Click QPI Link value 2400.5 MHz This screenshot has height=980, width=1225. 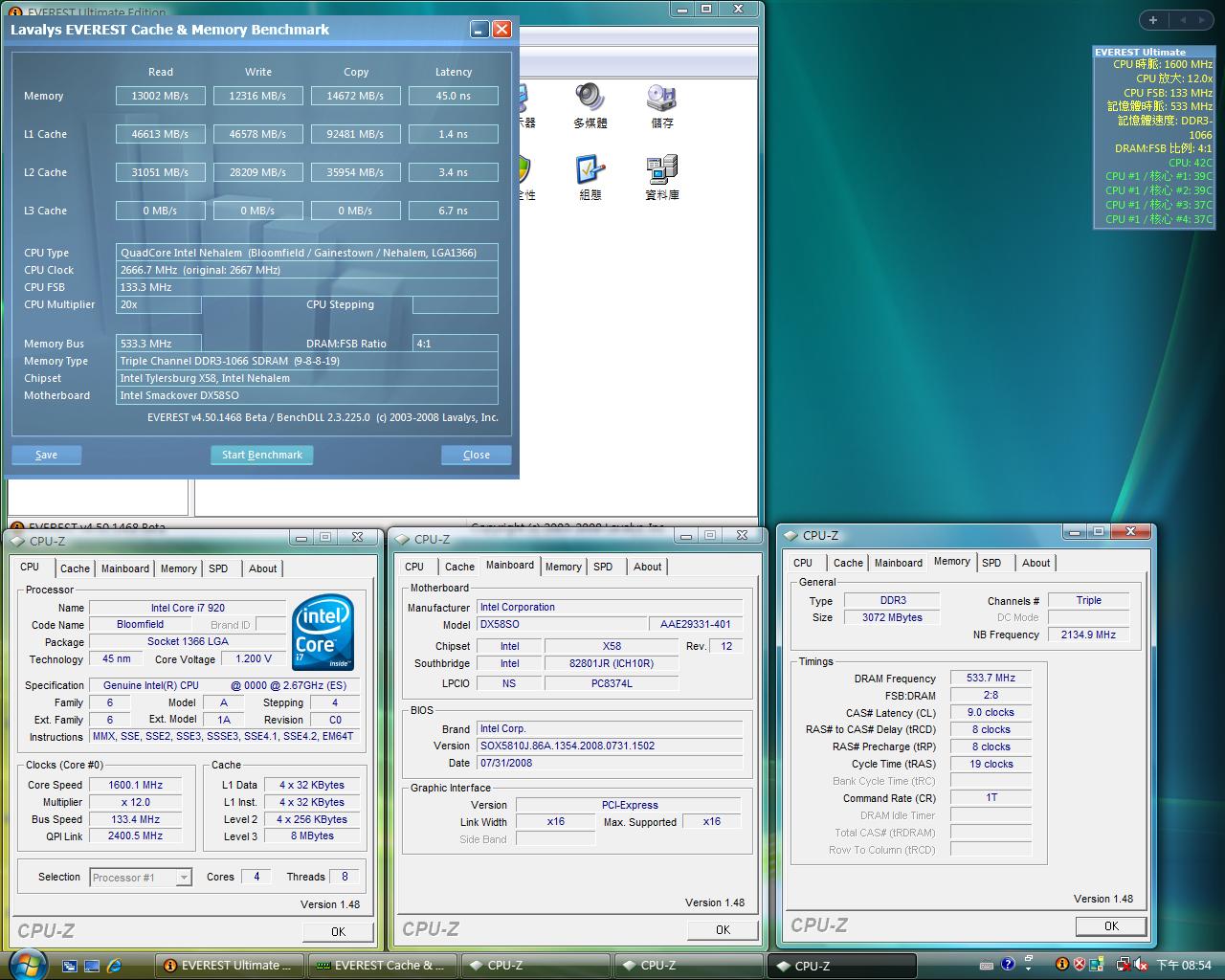coord(135,836)
